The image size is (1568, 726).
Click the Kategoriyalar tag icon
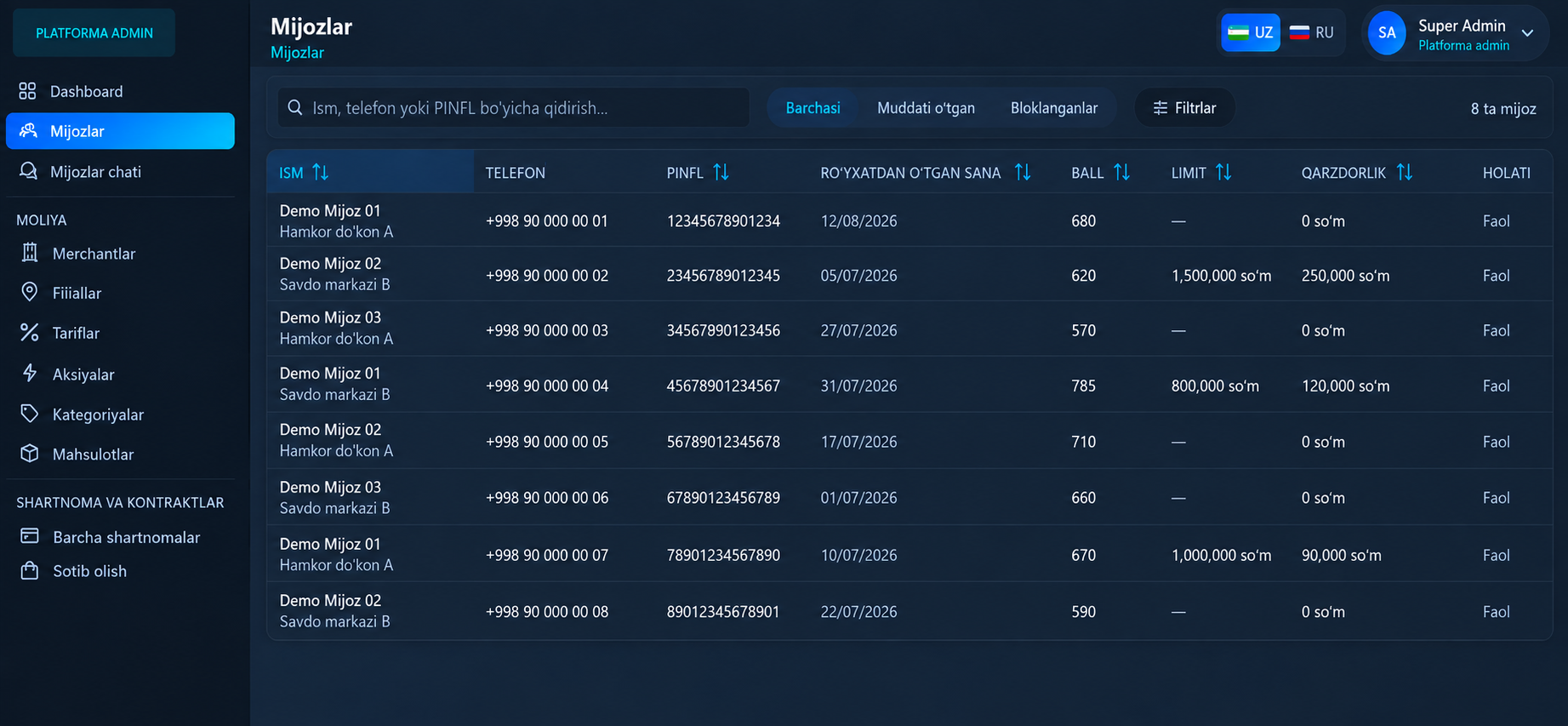pos(30,414)
